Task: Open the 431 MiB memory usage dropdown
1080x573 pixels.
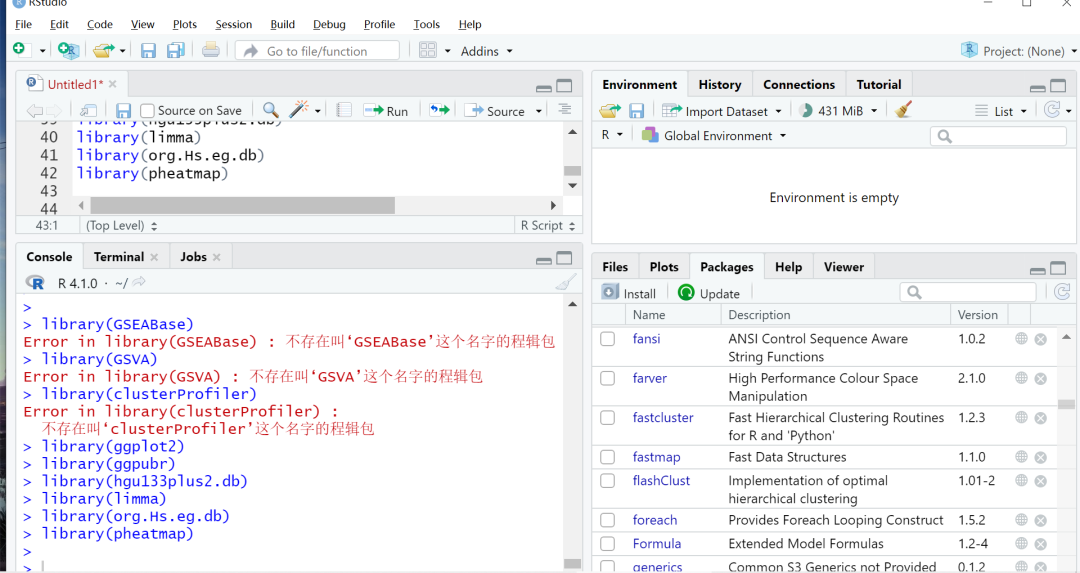Action: coord(838,111)
